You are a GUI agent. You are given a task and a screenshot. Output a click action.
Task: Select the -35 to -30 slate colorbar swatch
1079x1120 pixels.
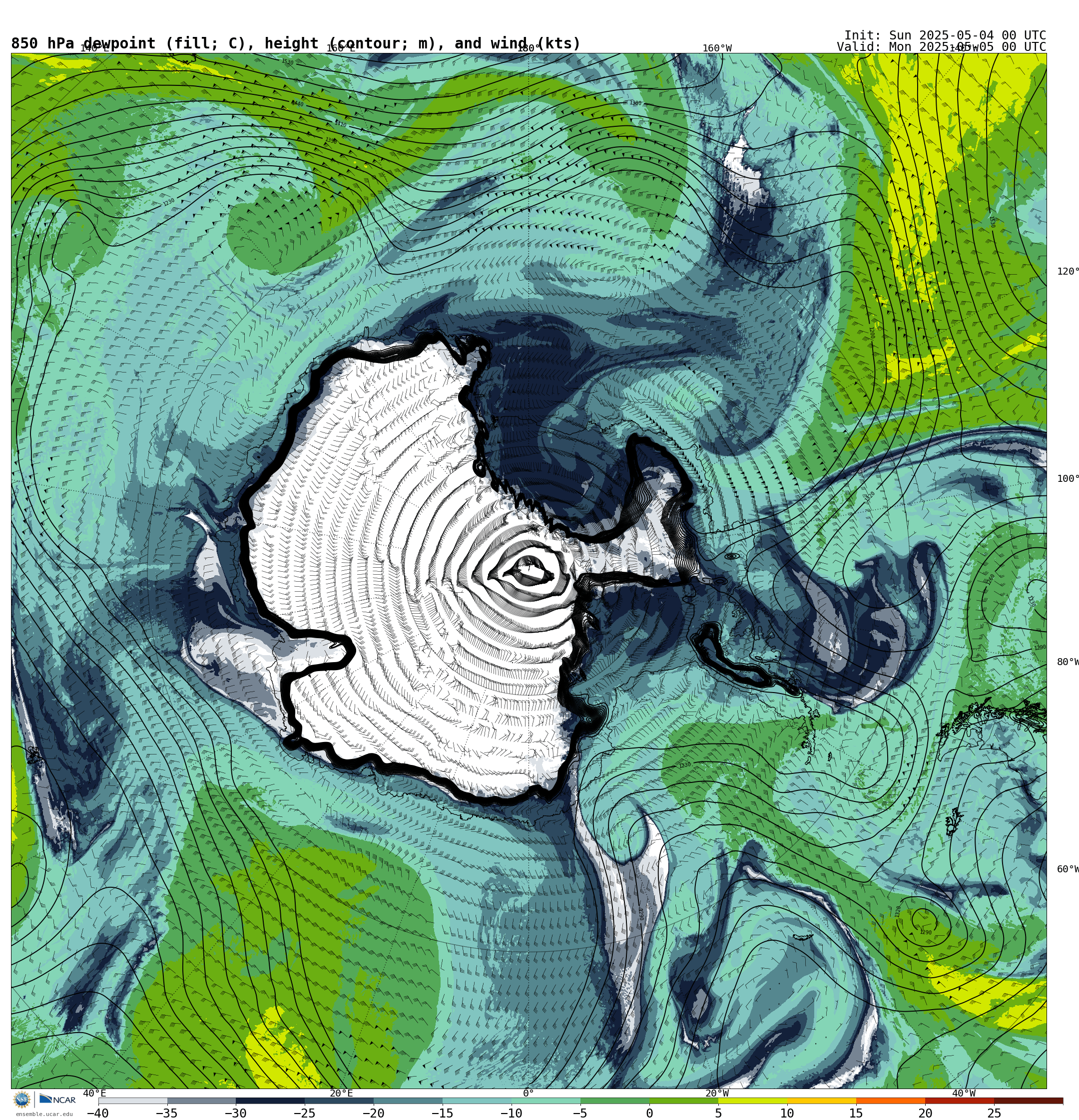pos(201,1101)
